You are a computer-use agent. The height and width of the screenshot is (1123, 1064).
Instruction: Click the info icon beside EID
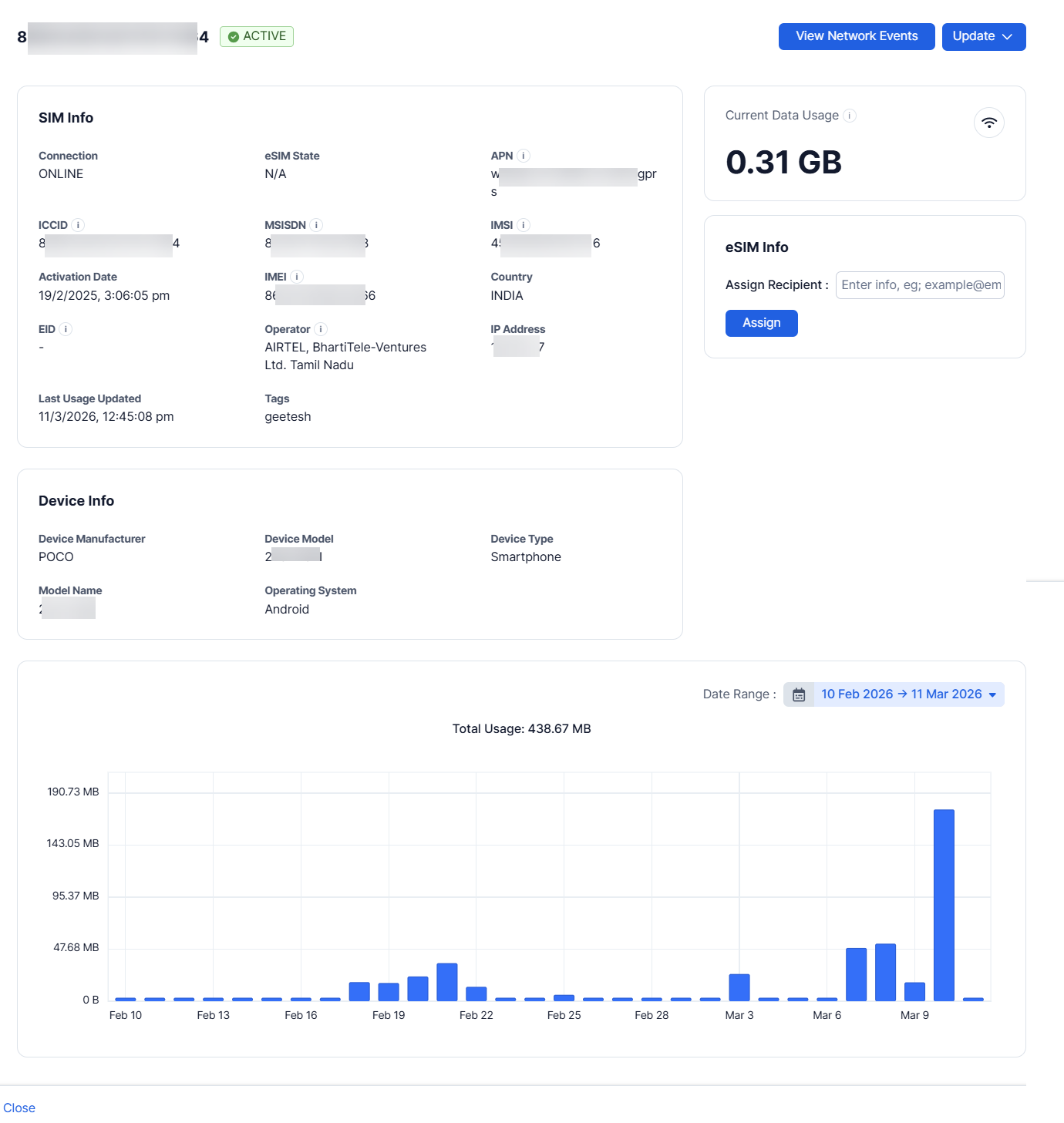(x=66, y=329)
